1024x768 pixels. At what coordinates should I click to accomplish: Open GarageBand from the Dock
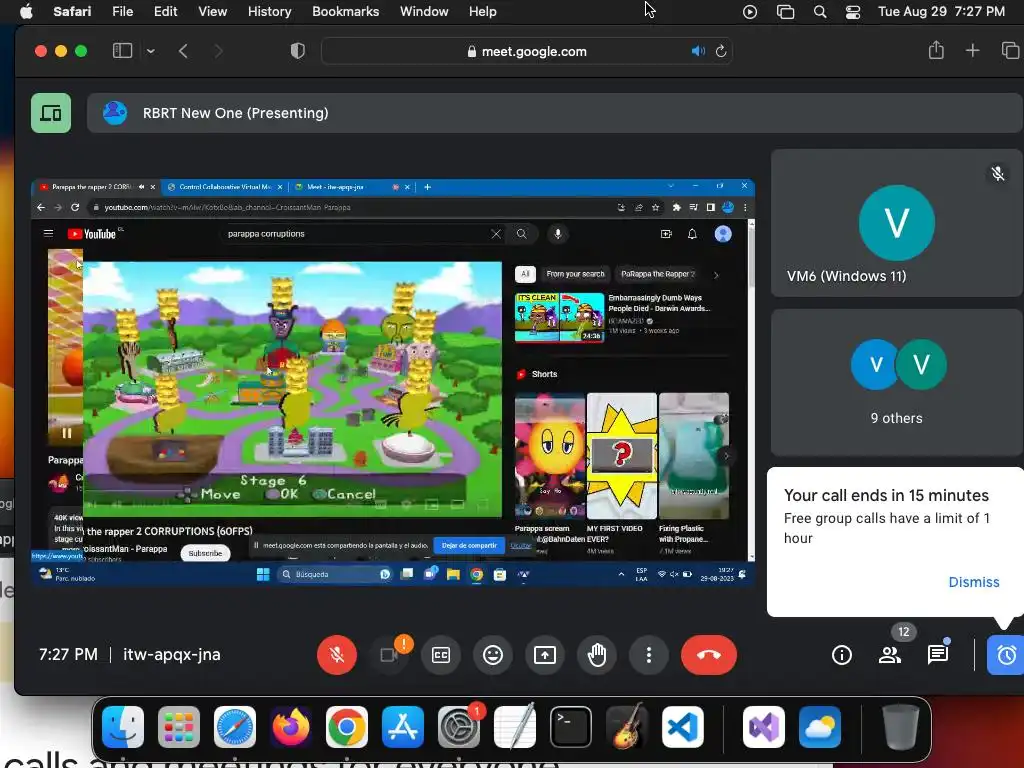[627, 727]
